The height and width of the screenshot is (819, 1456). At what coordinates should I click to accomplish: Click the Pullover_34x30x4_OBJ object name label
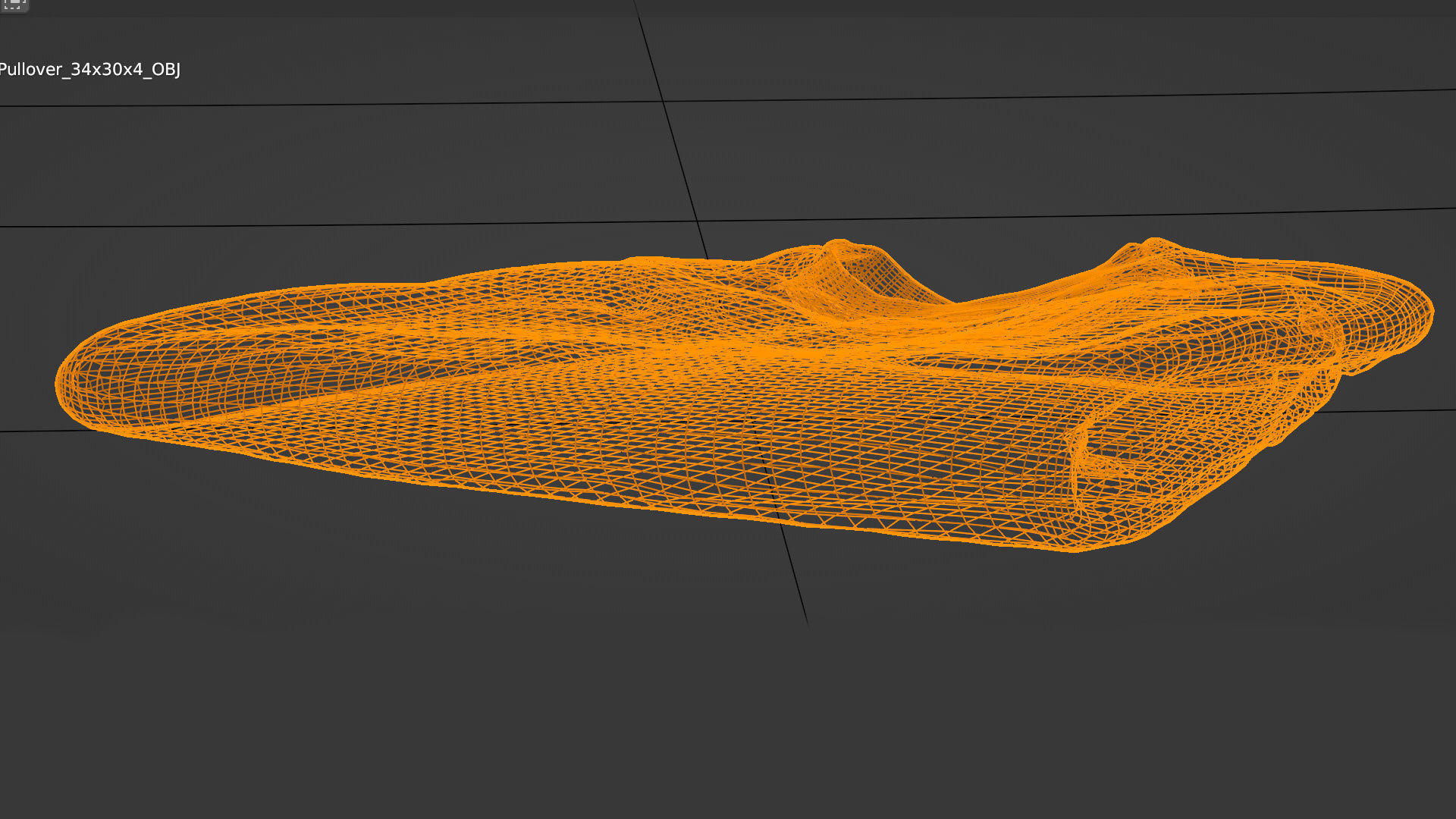[x=89, y=70]
